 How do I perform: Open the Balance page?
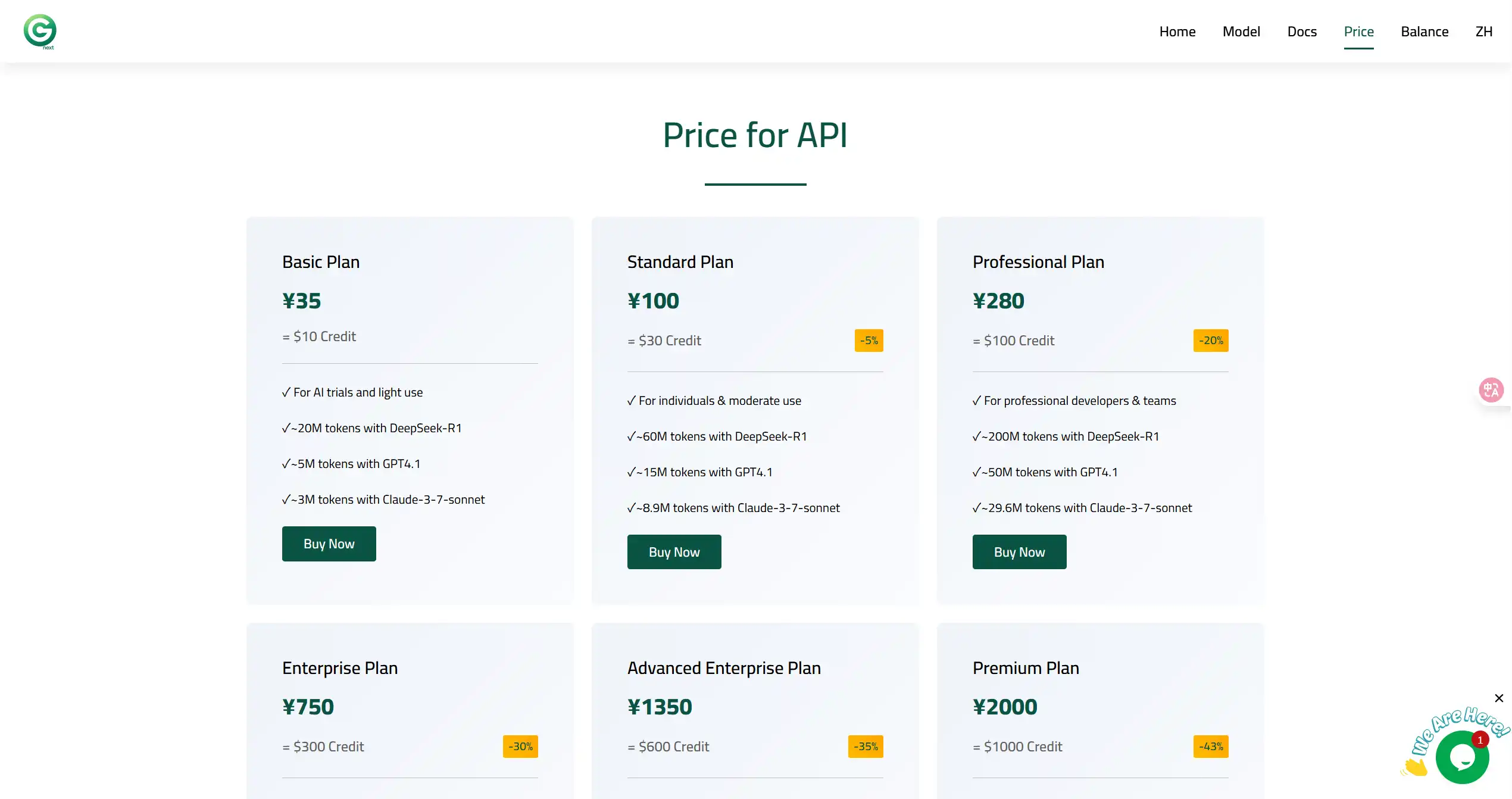tap(1424, 32)
